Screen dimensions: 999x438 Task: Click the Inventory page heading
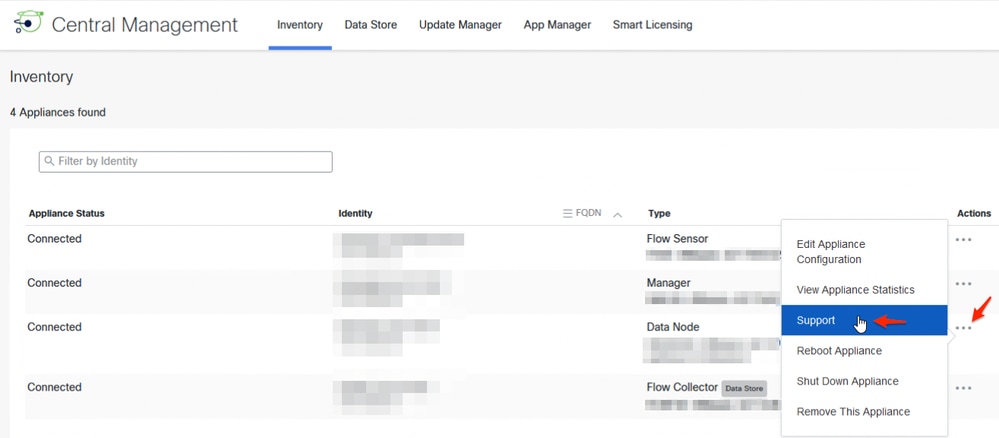click(41, 77)
